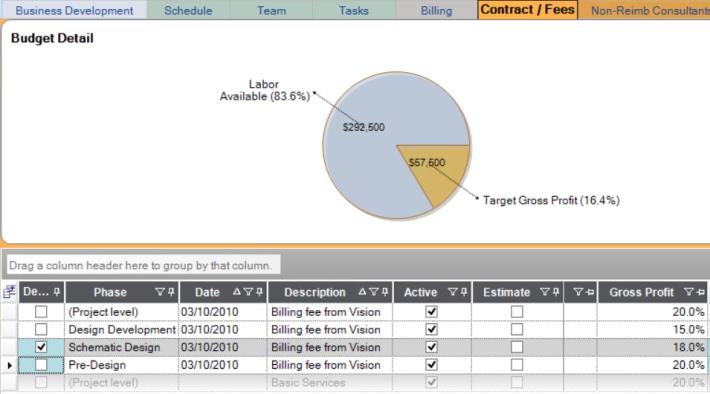Select the Contract / Fees tab

528,10
